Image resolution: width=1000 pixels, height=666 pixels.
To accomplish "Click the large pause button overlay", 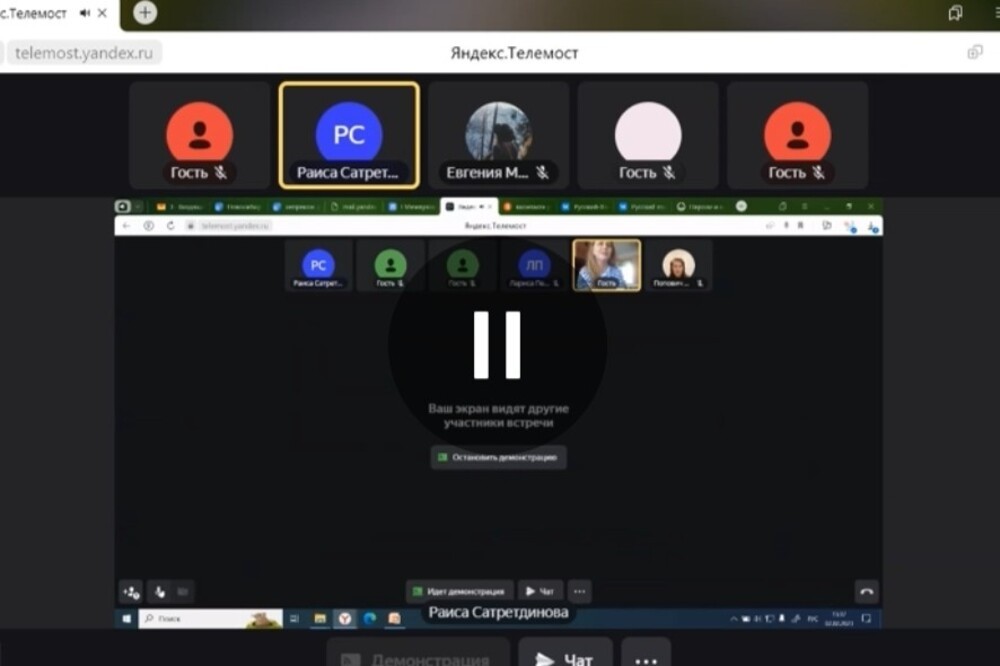I will 497,344.
